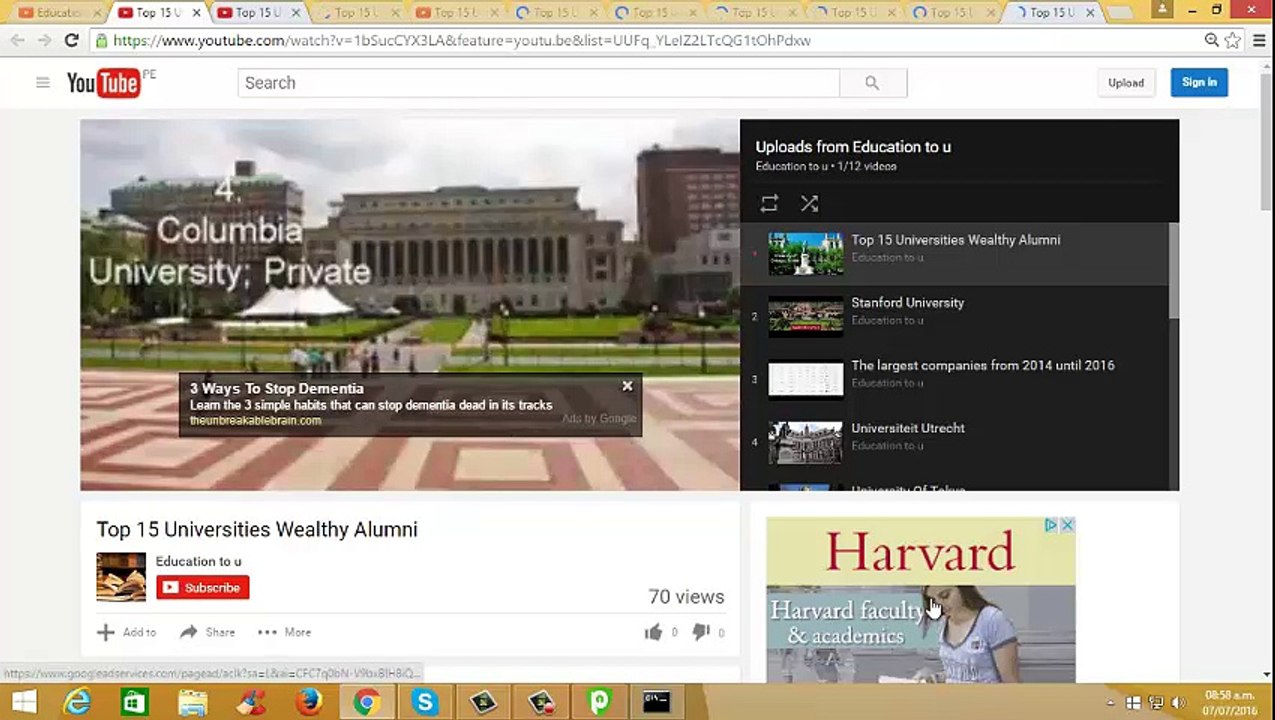
Task: Click the search magnifier button
Action: pyautogui.click(x=872, y=83)
